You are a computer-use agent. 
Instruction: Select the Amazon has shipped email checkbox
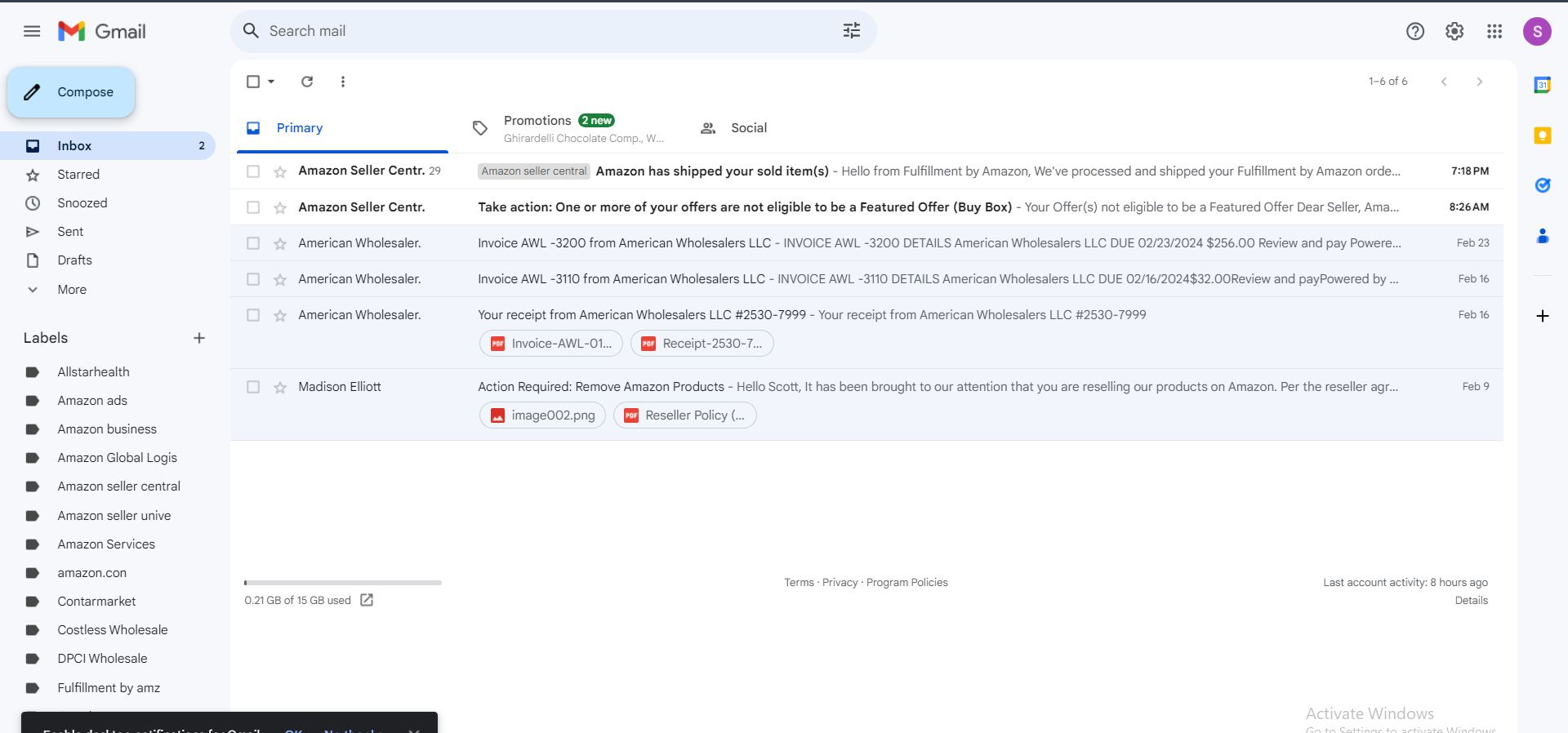[253, 171]
